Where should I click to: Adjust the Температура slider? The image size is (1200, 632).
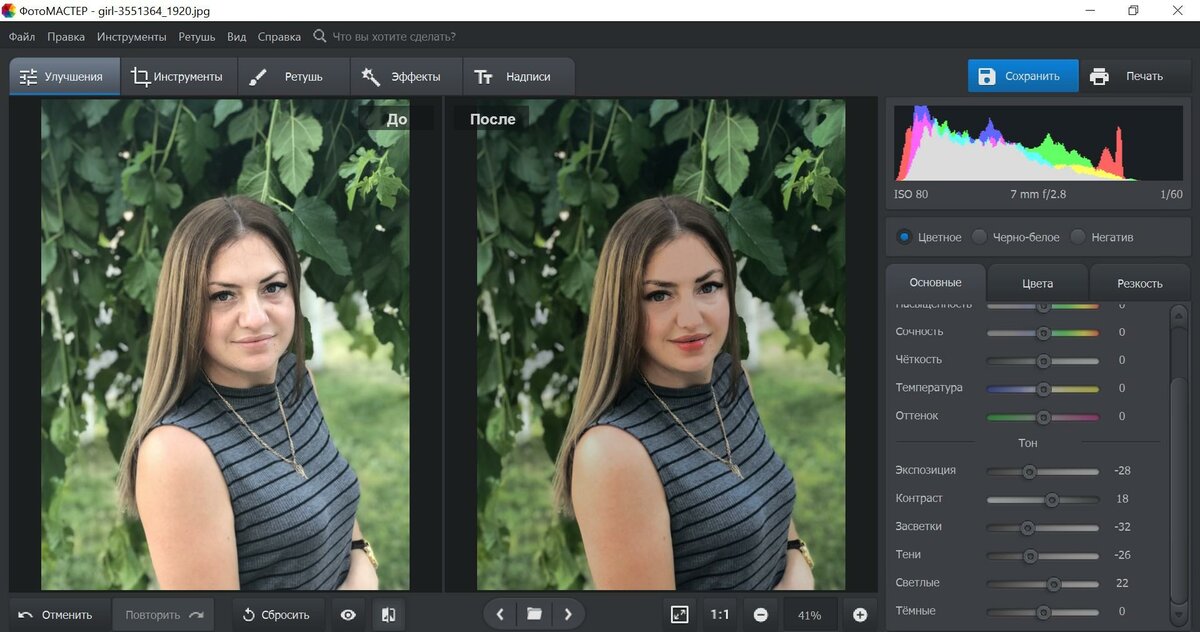[1043, 388]
